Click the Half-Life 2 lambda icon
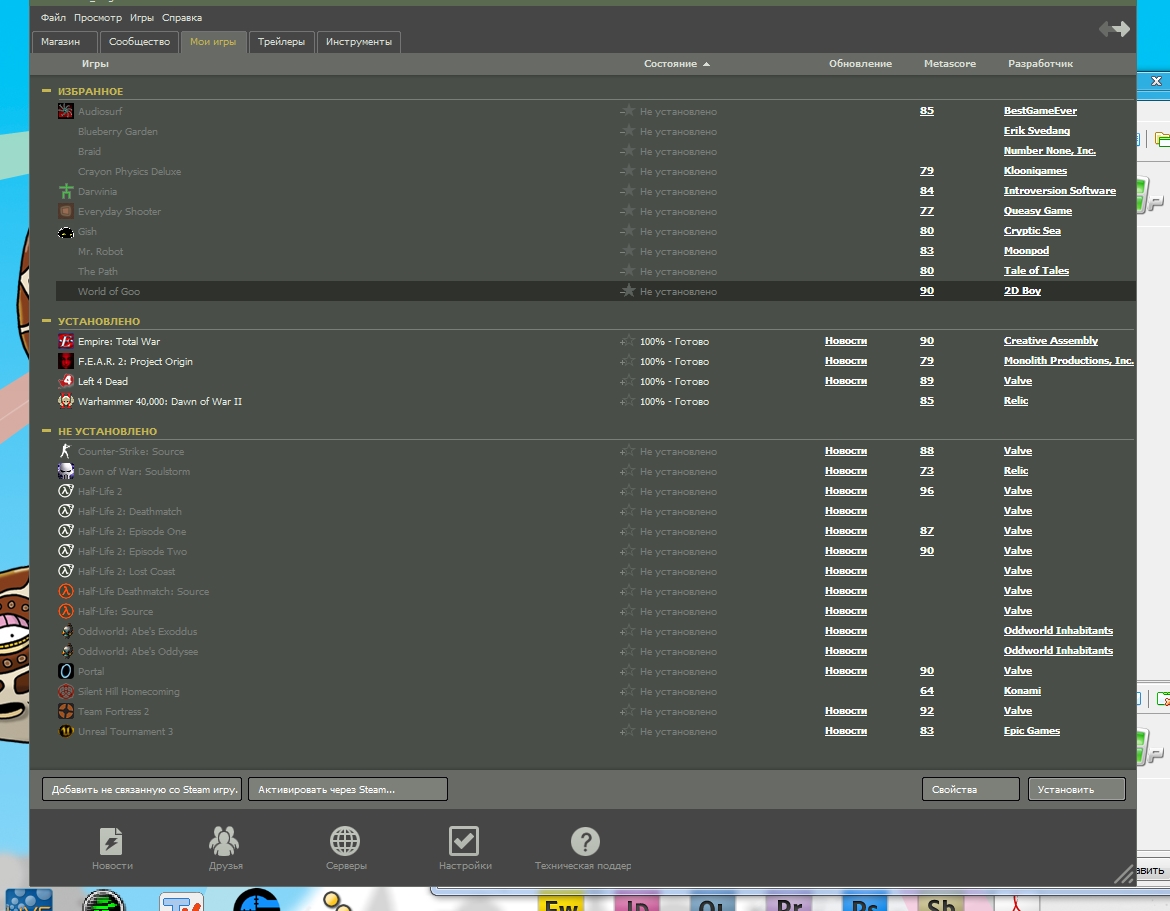Image resolution: width=1170 pixels, height=911 pixels. pos(66,491)
